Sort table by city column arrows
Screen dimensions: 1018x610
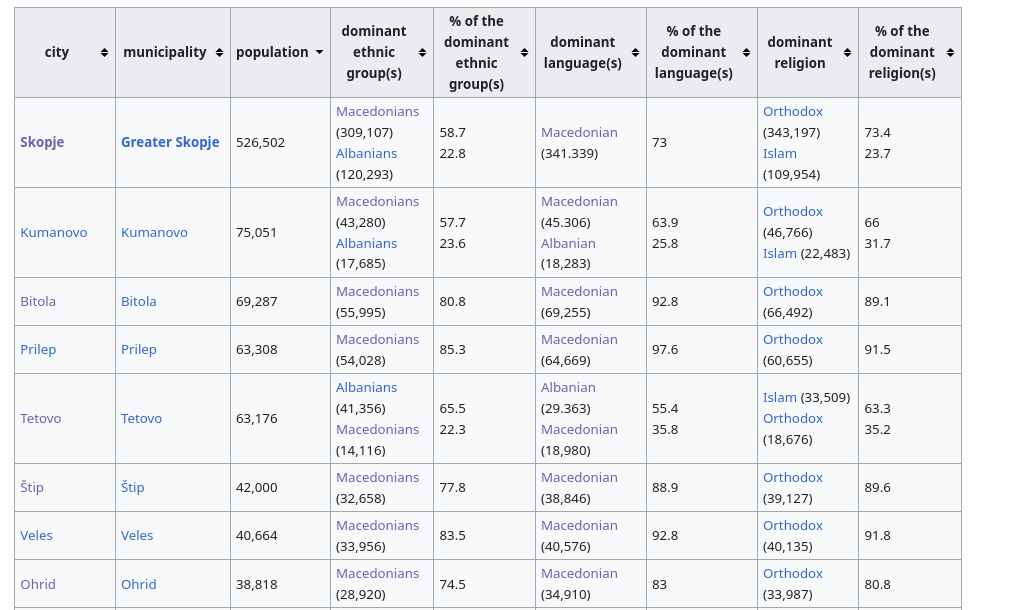pos(104,53)
